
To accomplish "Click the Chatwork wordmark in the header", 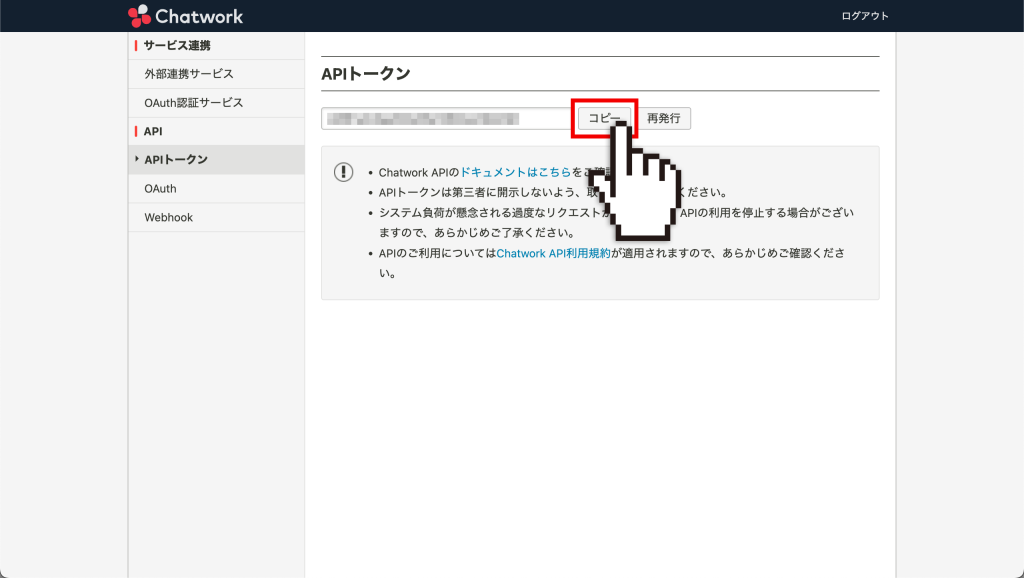I will tap(199, 15).
